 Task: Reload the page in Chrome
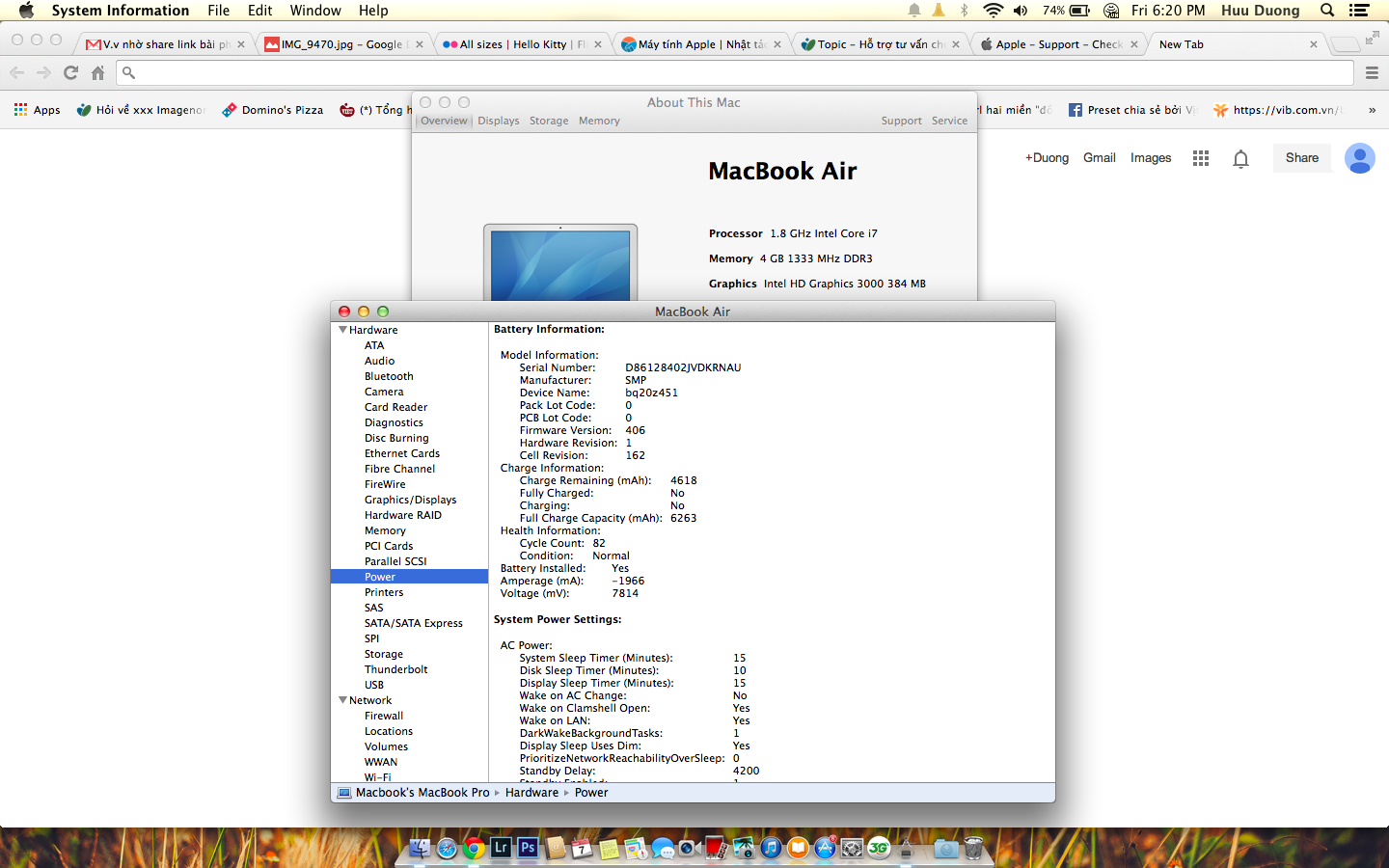pos(70,73)
